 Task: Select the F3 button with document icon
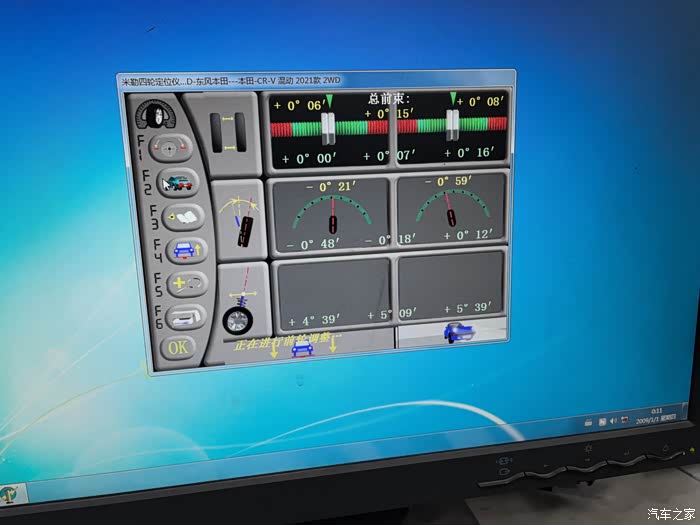(x=181, y=216)
